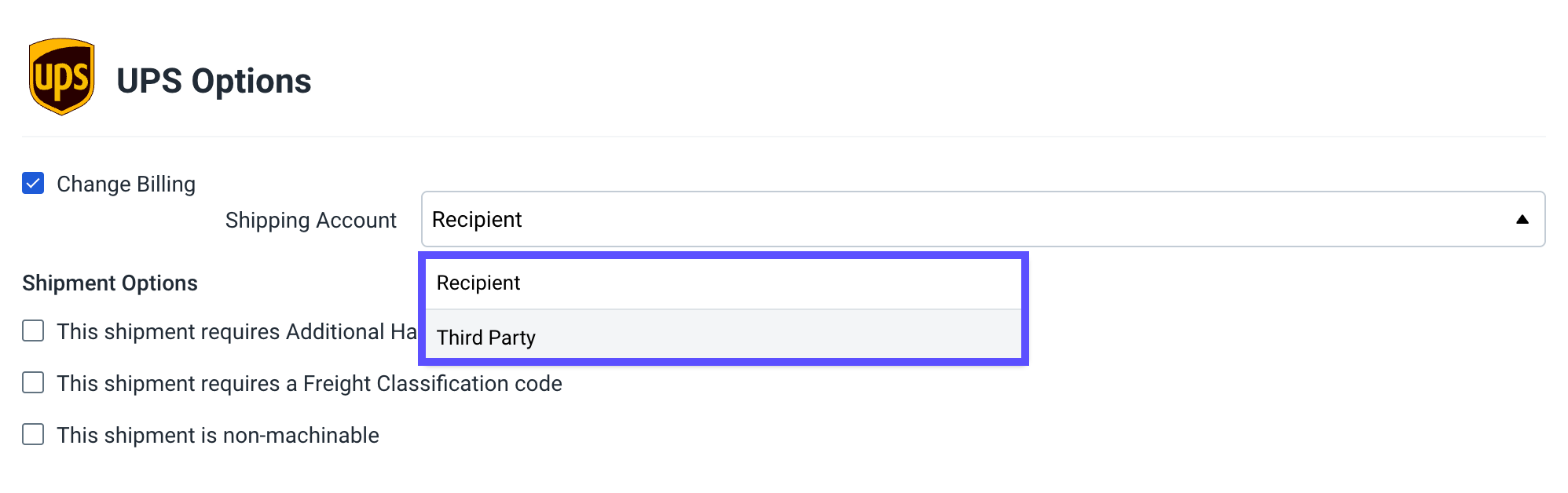Click the Shipping Account label
The width and height of the screenshot is (1568, 493).
310,220
